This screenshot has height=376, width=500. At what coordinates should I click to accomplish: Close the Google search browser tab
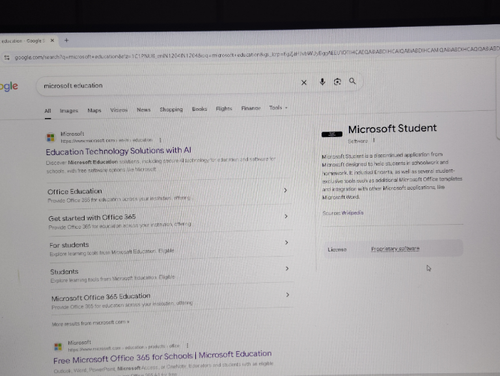[52, 41]
